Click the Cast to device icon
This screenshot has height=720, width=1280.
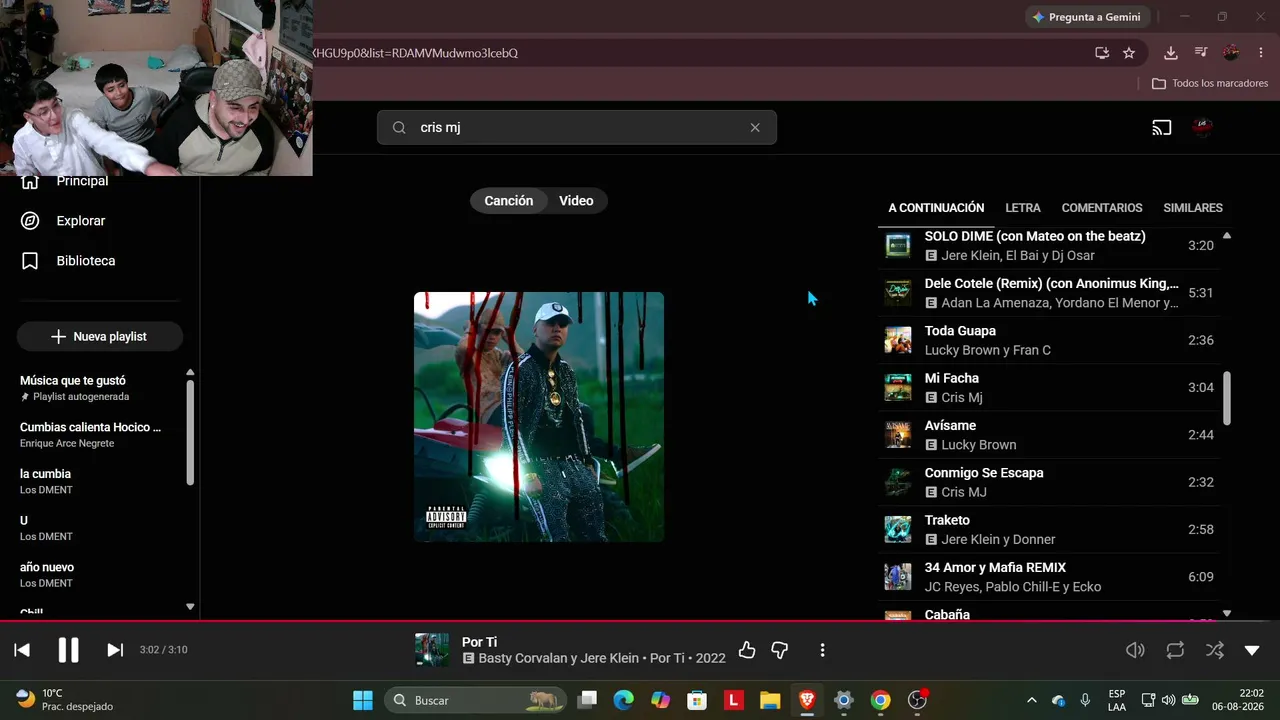1162,128
